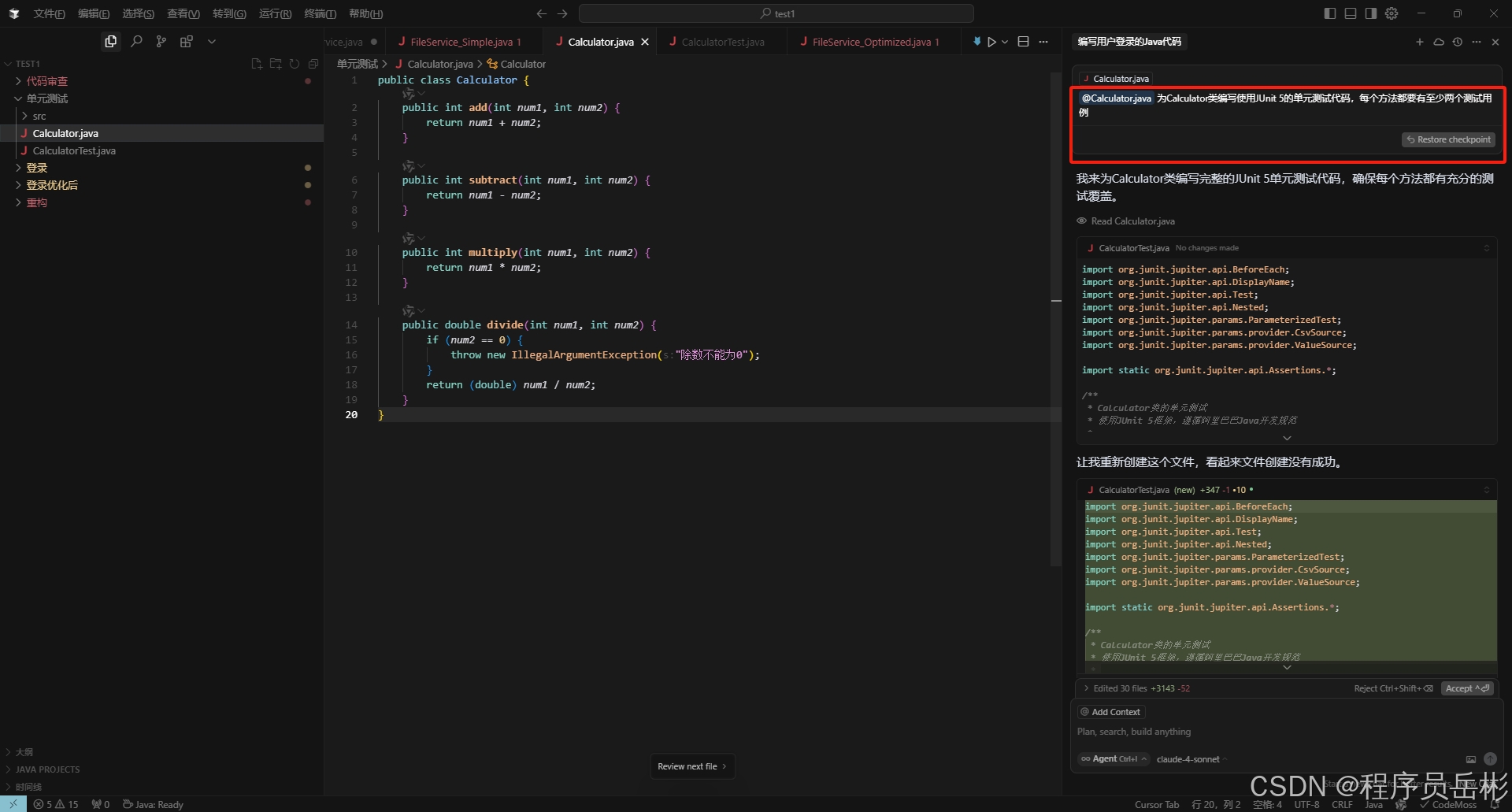The image size is (1512, 812).
Task: Open the 编辑(E) menu
Action: 94,13
